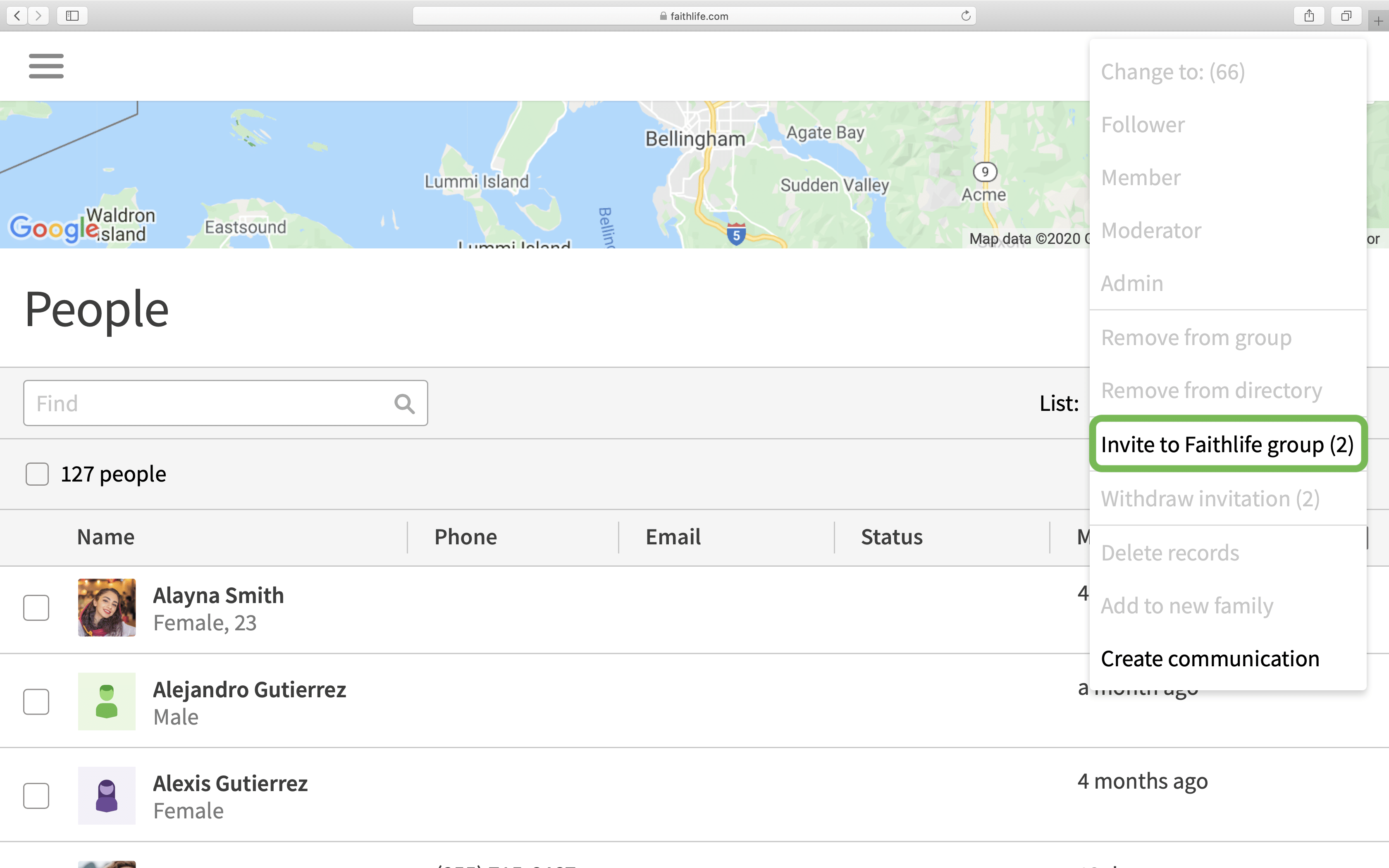The image size is (1389, 868).
Task: Select Withdraw invitation (2)
Action: (1228, 498)
